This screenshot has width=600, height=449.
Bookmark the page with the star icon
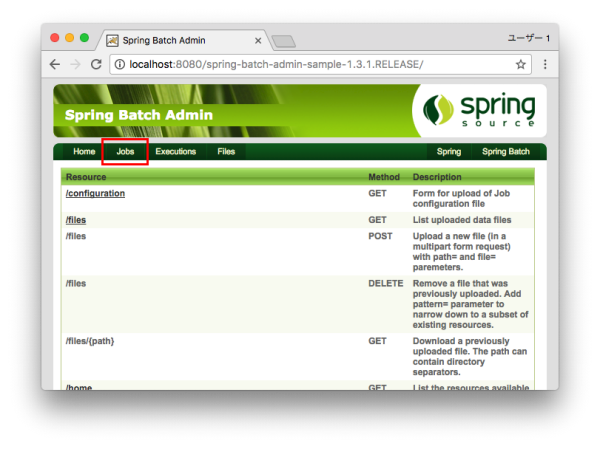tap(520, 64)
